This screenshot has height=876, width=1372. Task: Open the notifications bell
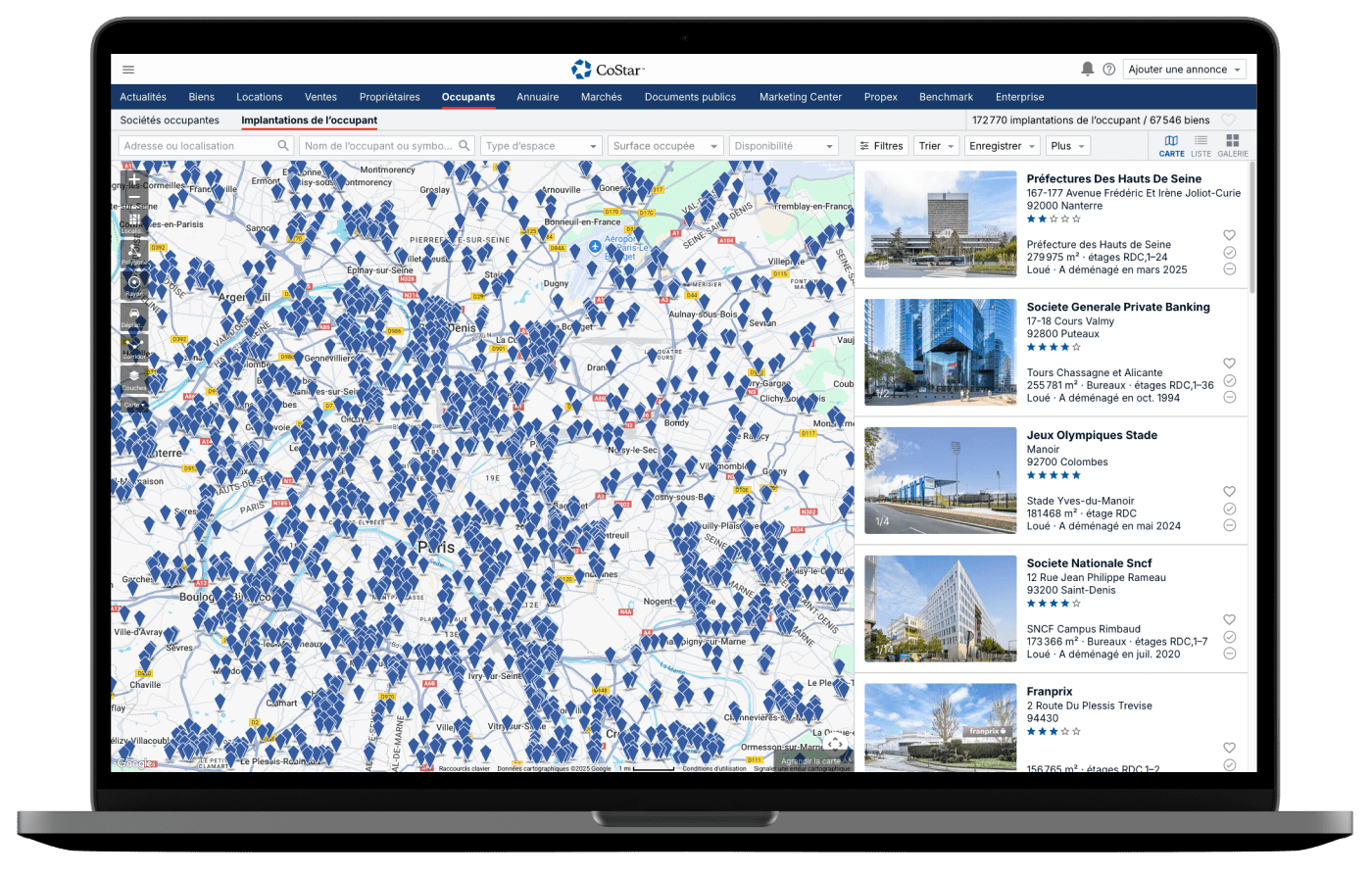click(x=1087, y=69)
